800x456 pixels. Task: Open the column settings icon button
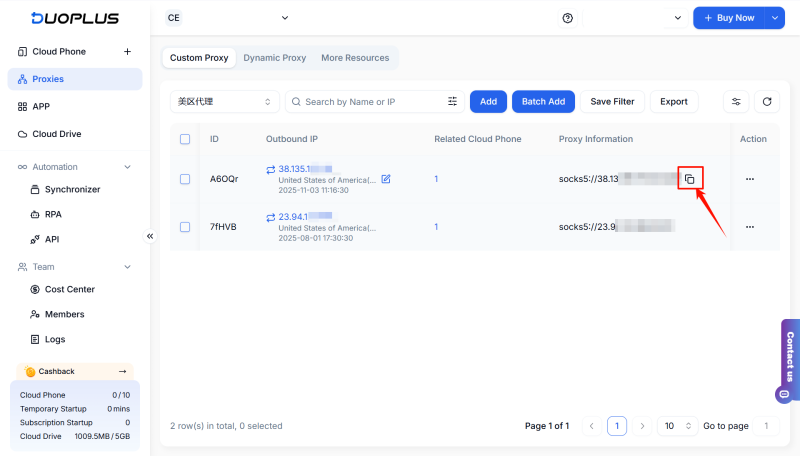[x=737, y=101]
